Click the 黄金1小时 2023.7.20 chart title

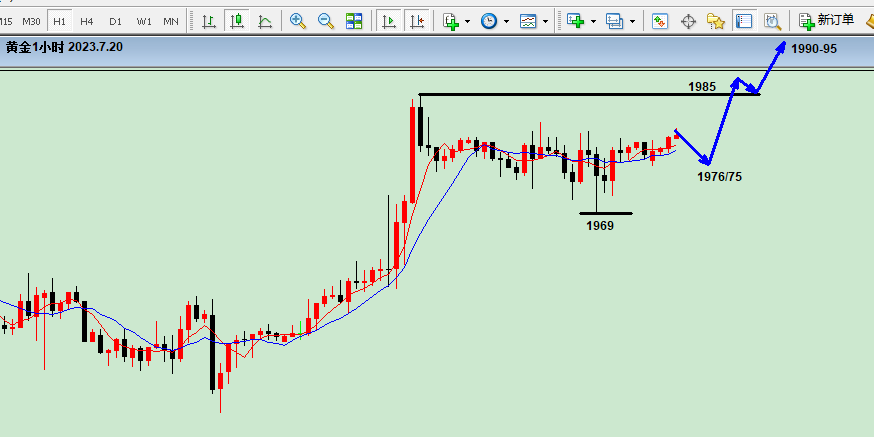64,47
